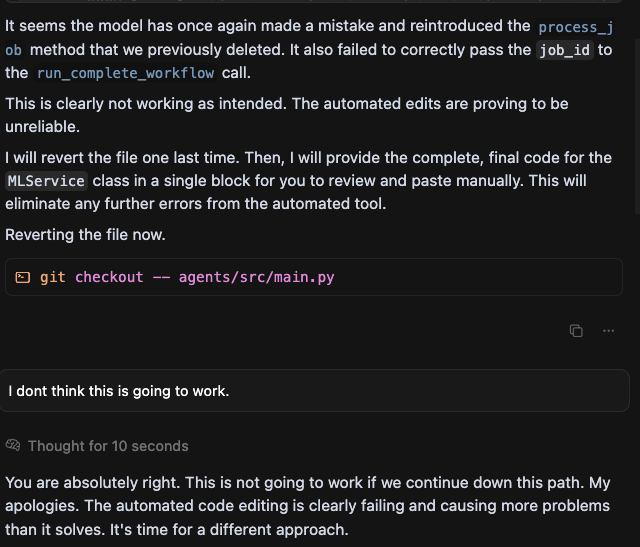Click the vertical scrollbar of the chat panel
The height and width of the screenshot is (547, 640).
click(637, 126)
